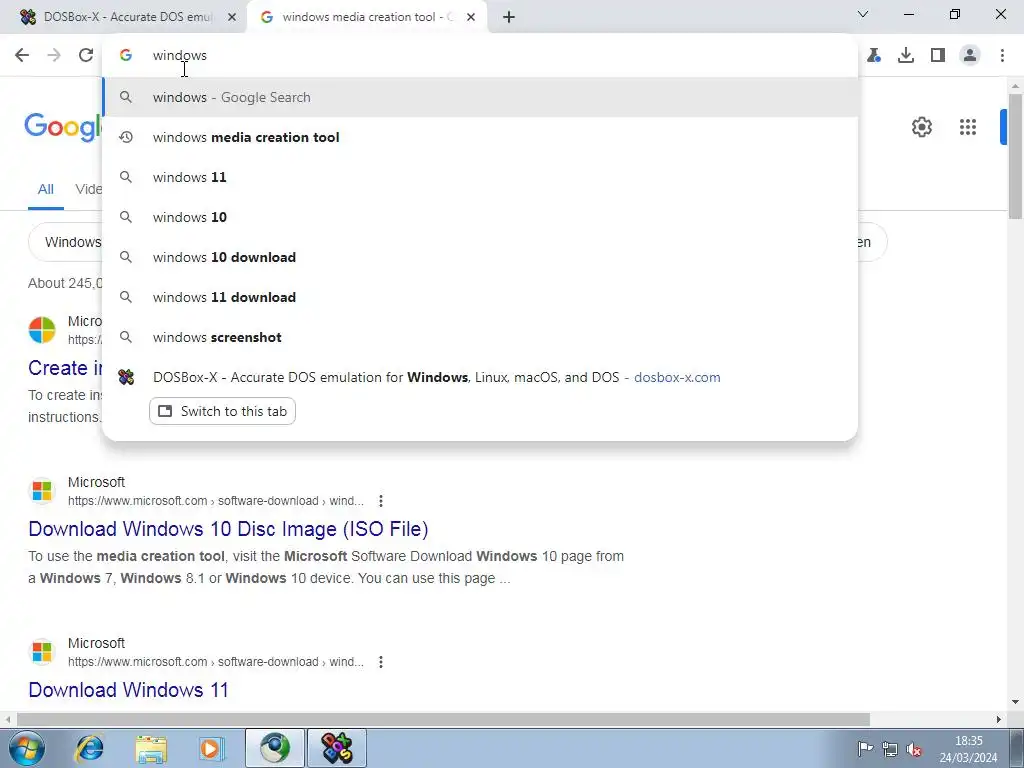
Task: Open options for the Download Windows 11 result
Action: 381,662
